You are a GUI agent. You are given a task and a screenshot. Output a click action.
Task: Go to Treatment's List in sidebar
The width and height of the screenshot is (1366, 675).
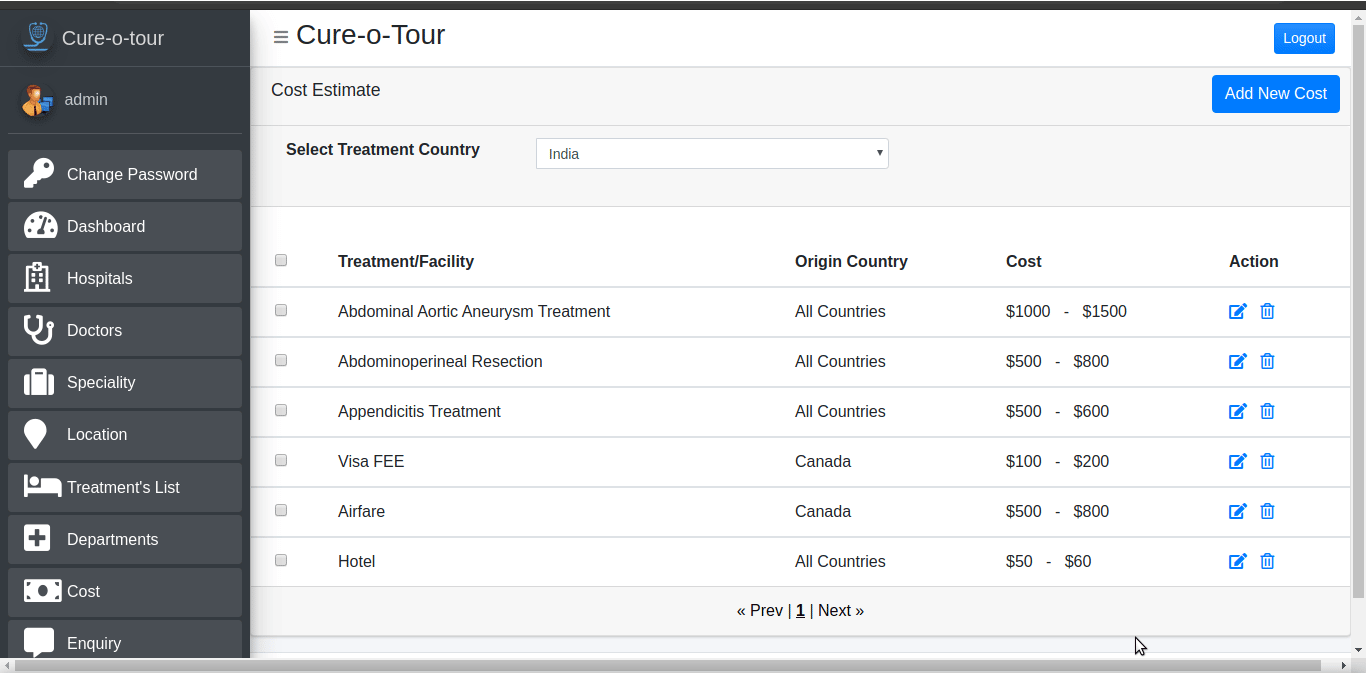(125, 487)
